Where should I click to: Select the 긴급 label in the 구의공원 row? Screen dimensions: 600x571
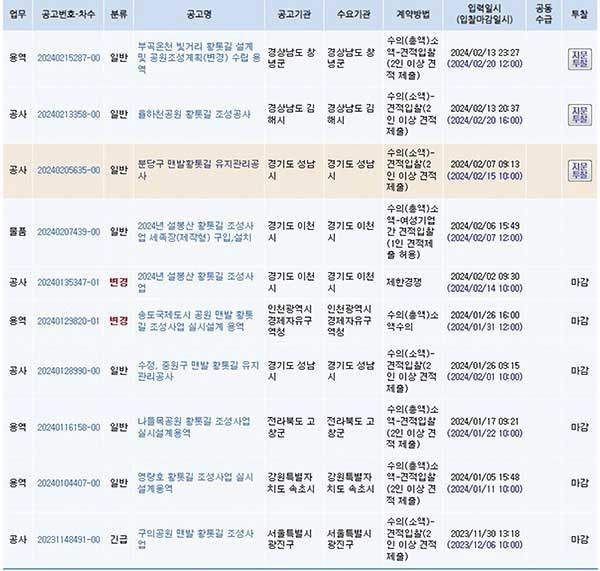pos(119,540)
